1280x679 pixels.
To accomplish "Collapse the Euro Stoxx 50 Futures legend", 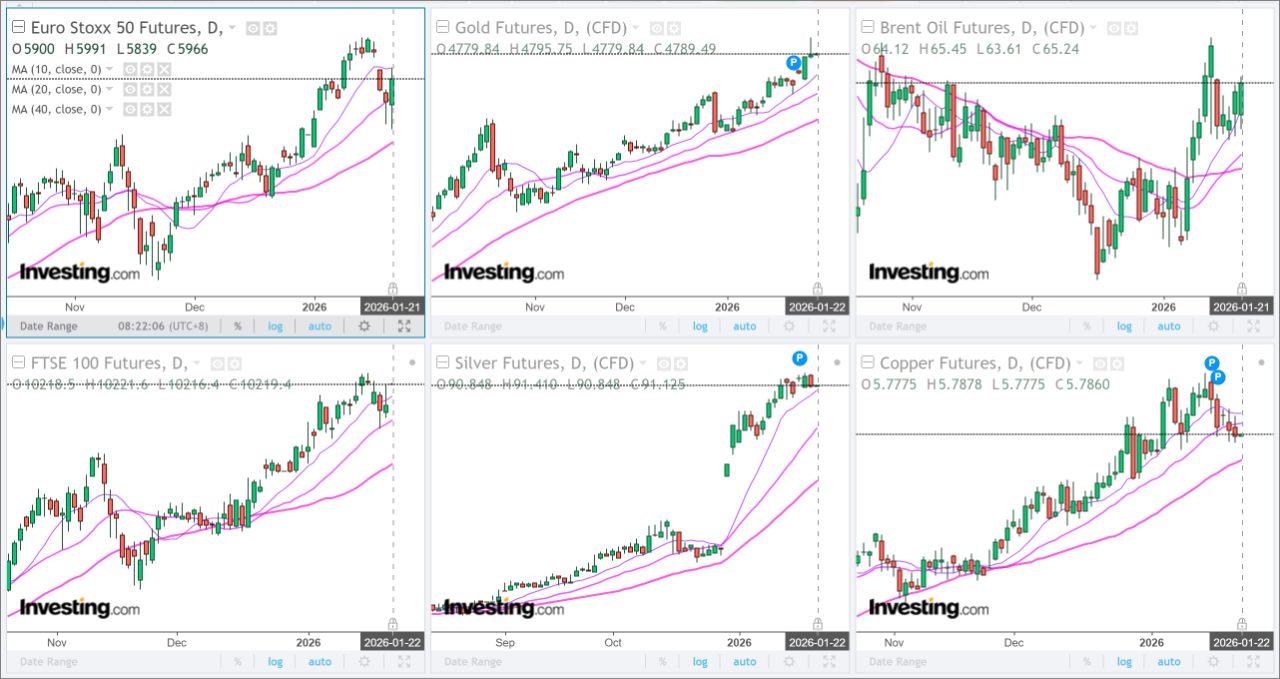I will pyautogui.click(x=18, y=28).
